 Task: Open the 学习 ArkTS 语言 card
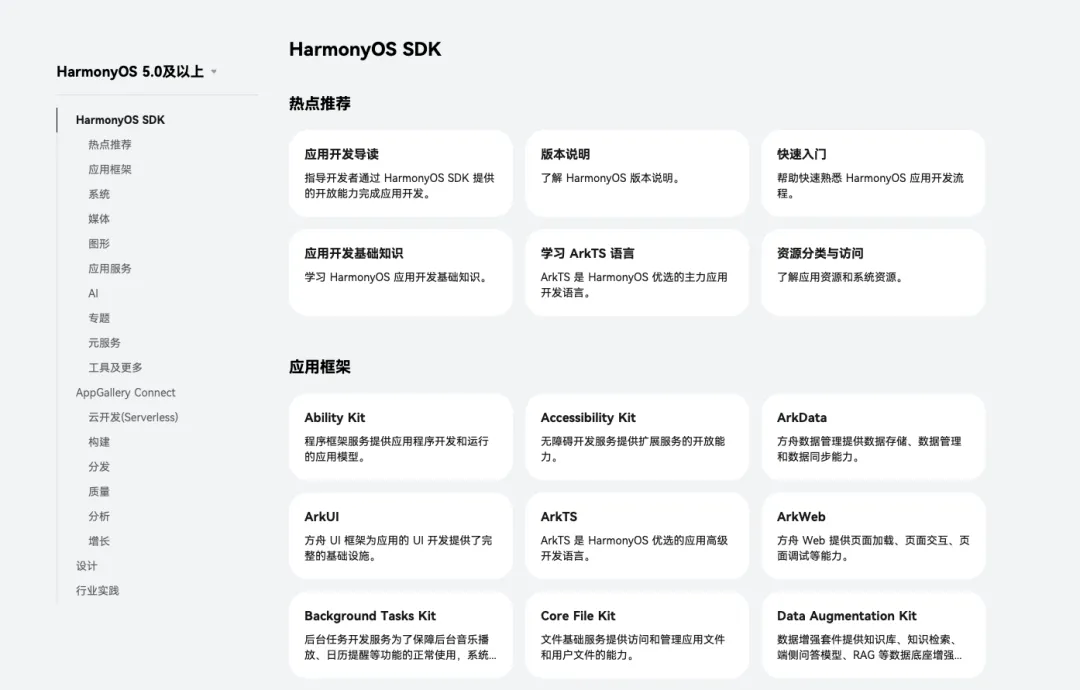point(637,273)
